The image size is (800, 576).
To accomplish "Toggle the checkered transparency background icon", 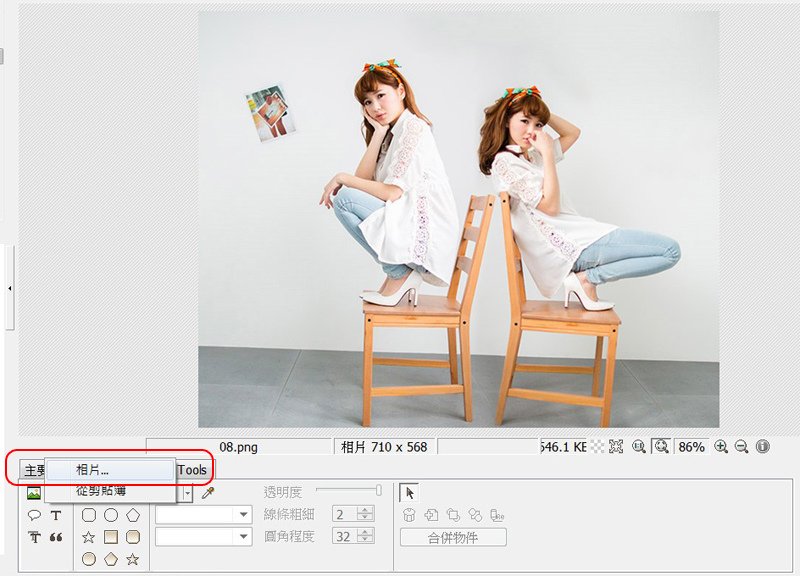I will 597,447.
